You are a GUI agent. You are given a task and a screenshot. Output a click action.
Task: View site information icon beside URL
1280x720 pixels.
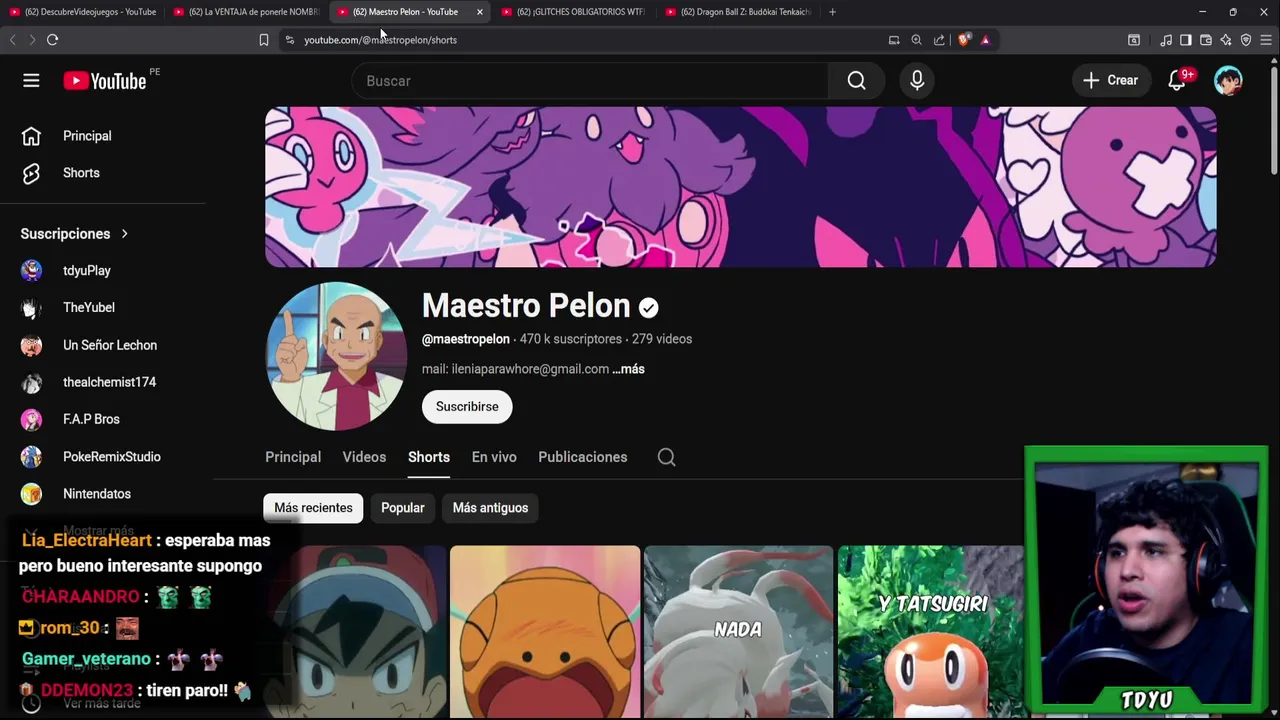pyautogui.click(x=290, y=40)
